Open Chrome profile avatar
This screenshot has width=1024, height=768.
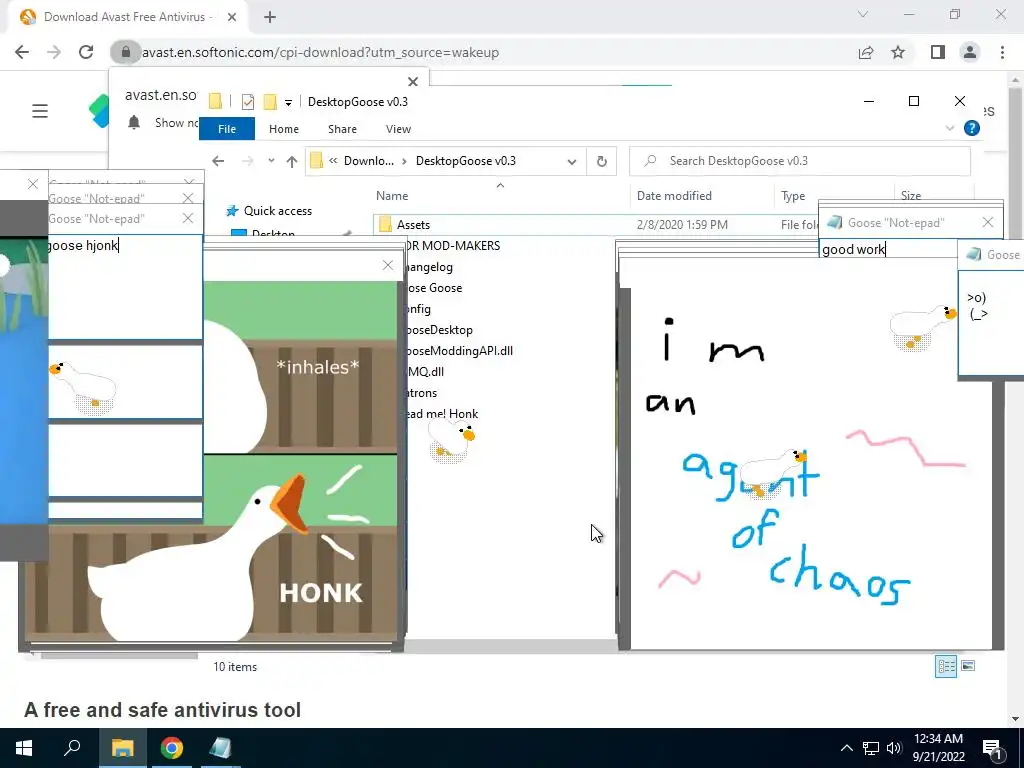[x=970, y=52]
